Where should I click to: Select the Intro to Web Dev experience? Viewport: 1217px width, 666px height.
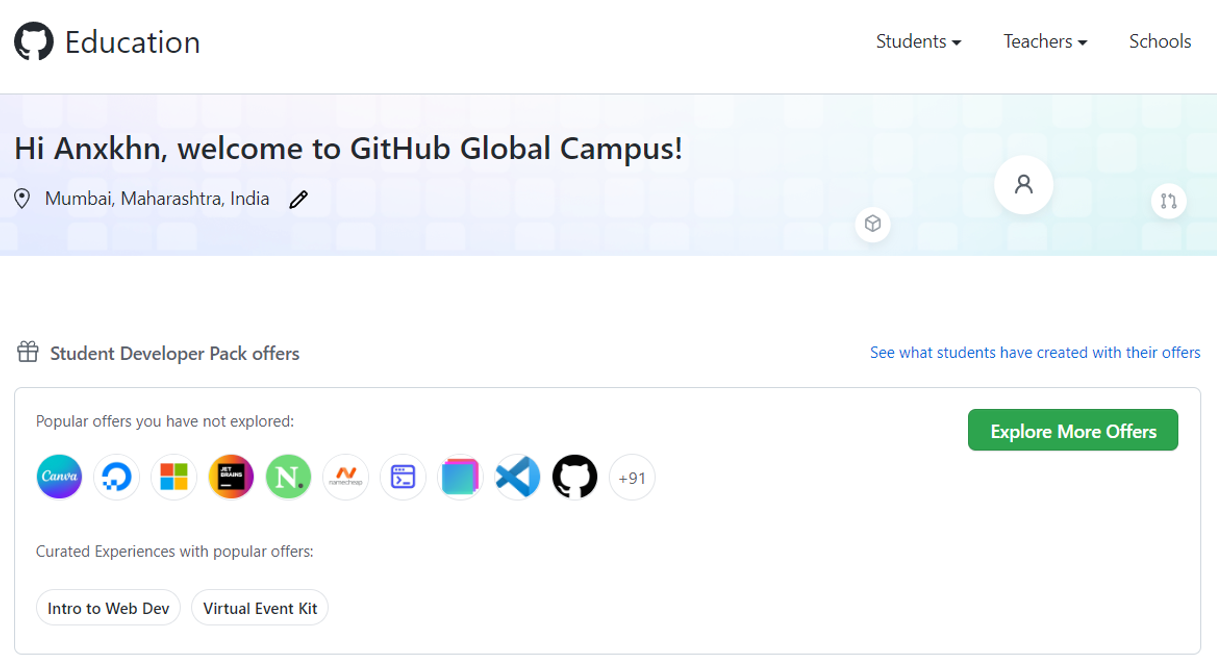tap(108, 608)
